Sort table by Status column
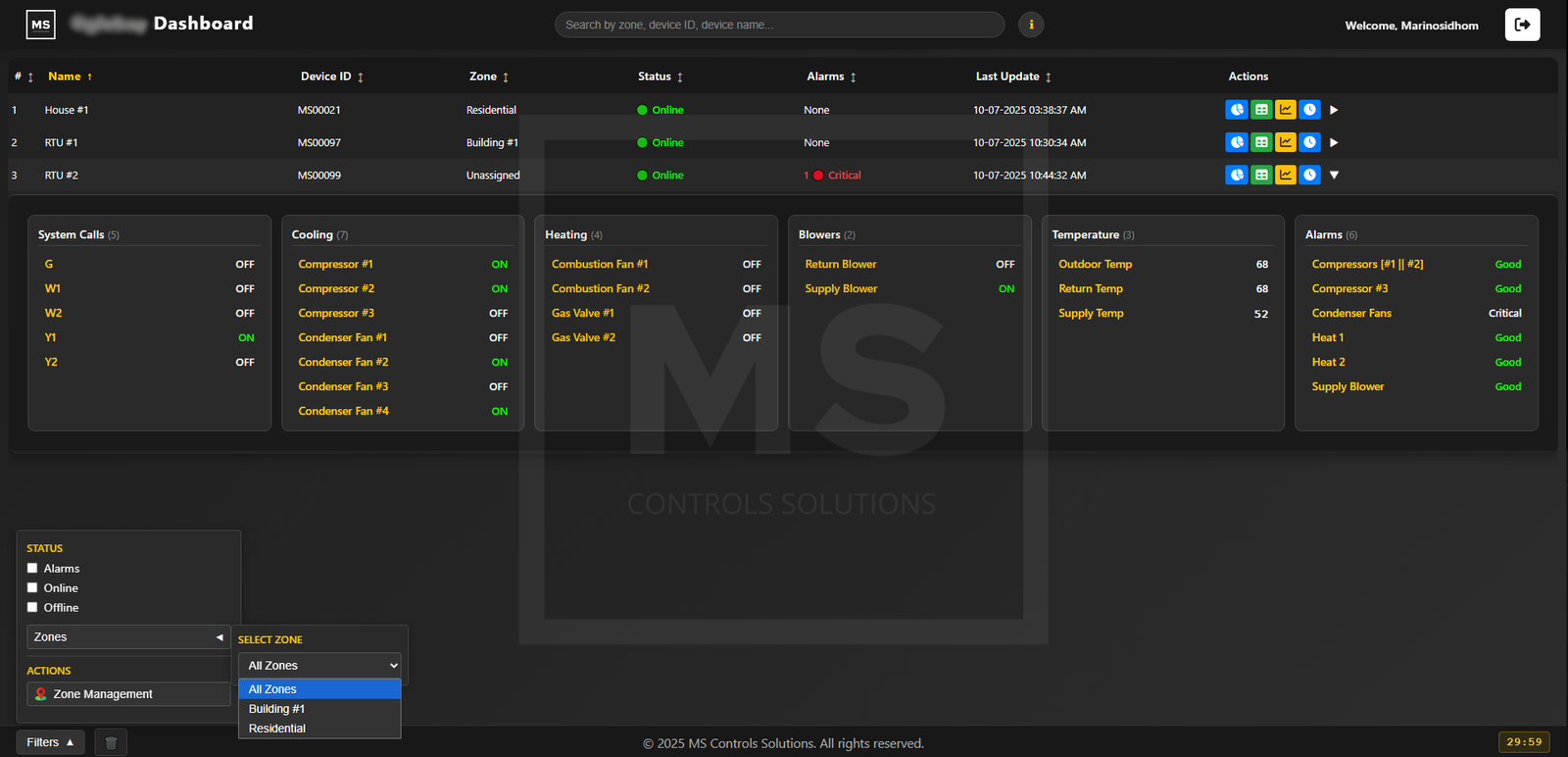Viewport: 1568px width, 757px height. coord(661,76)
